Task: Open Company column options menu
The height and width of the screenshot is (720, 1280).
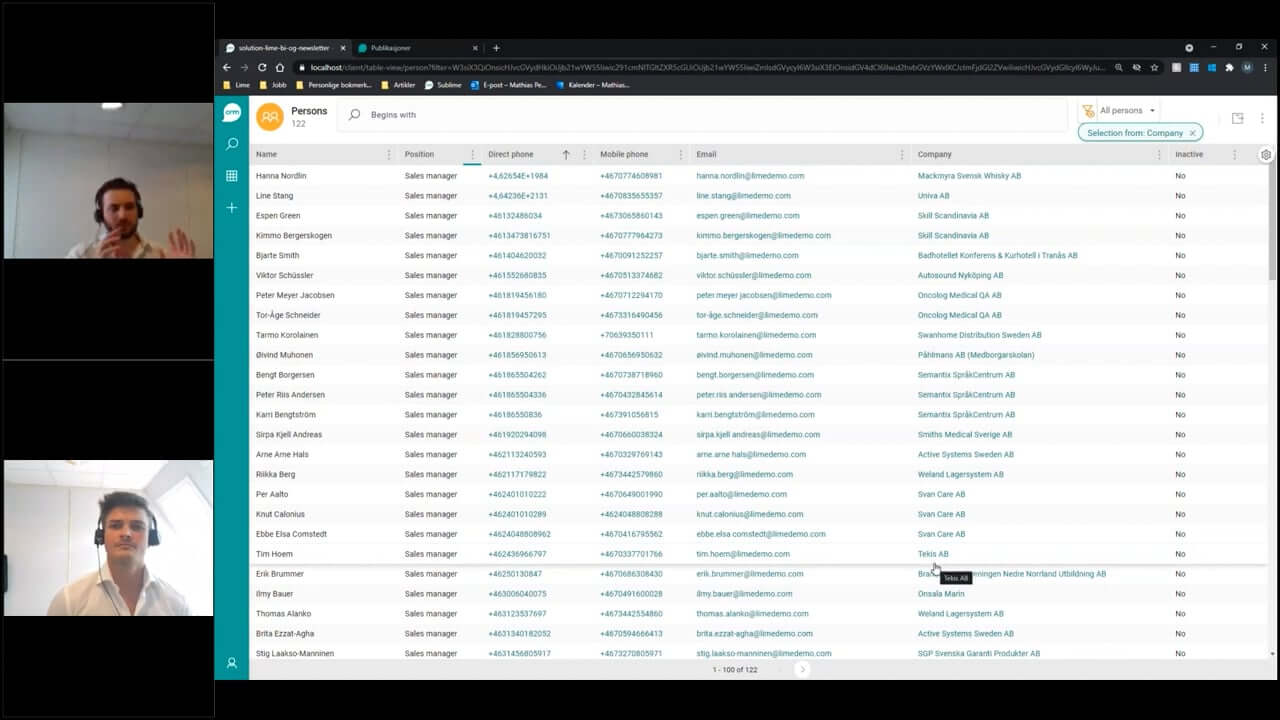Action: 1159,155
